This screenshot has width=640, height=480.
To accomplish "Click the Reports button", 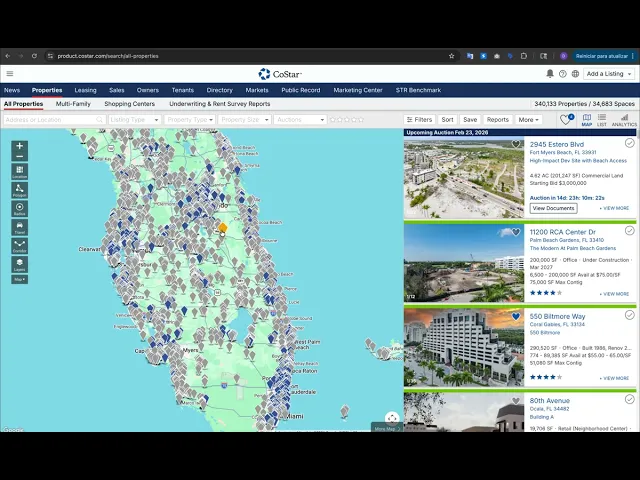I will pyautogui.click(x=498, y=120).
